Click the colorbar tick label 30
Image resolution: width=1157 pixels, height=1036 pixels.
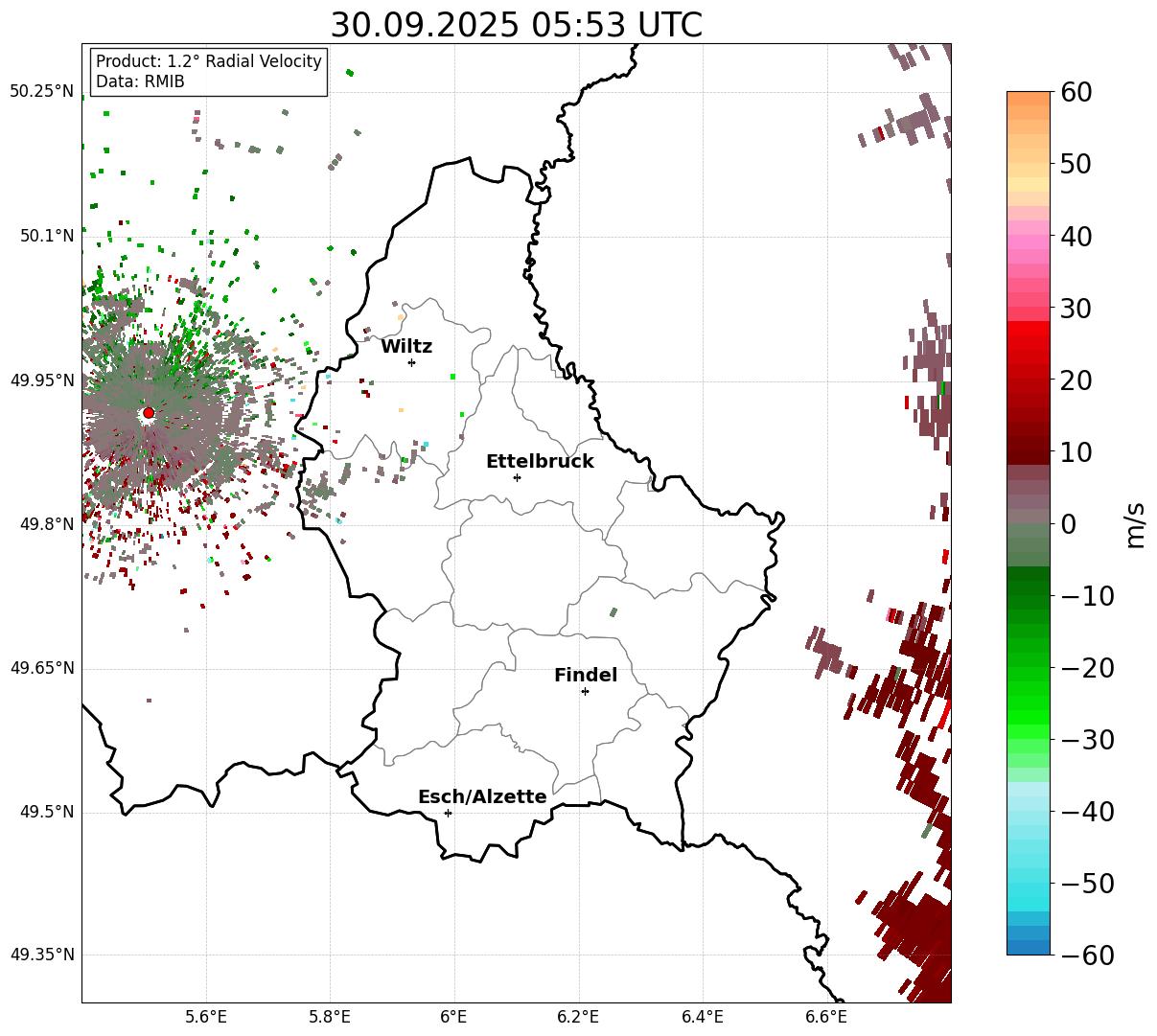pyautogui.click(x=1076, y=308)
